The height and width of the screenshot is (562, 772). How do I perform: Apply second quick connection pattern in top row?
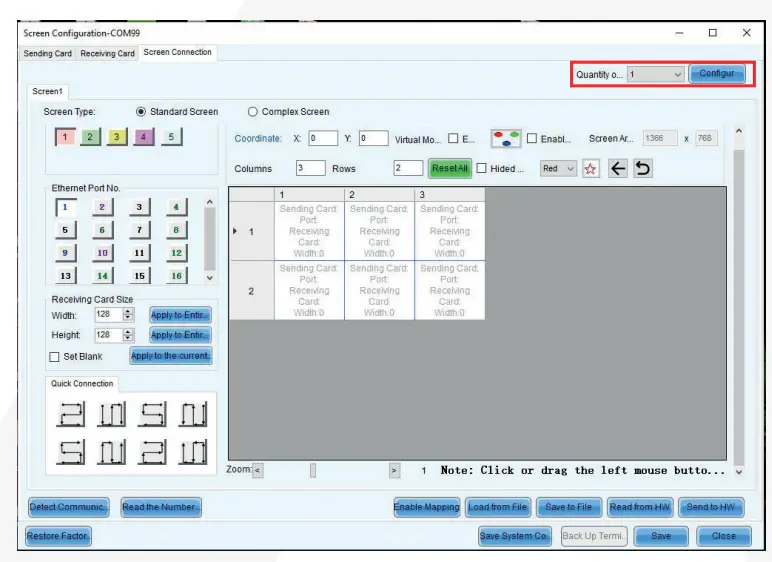(111, 414)
